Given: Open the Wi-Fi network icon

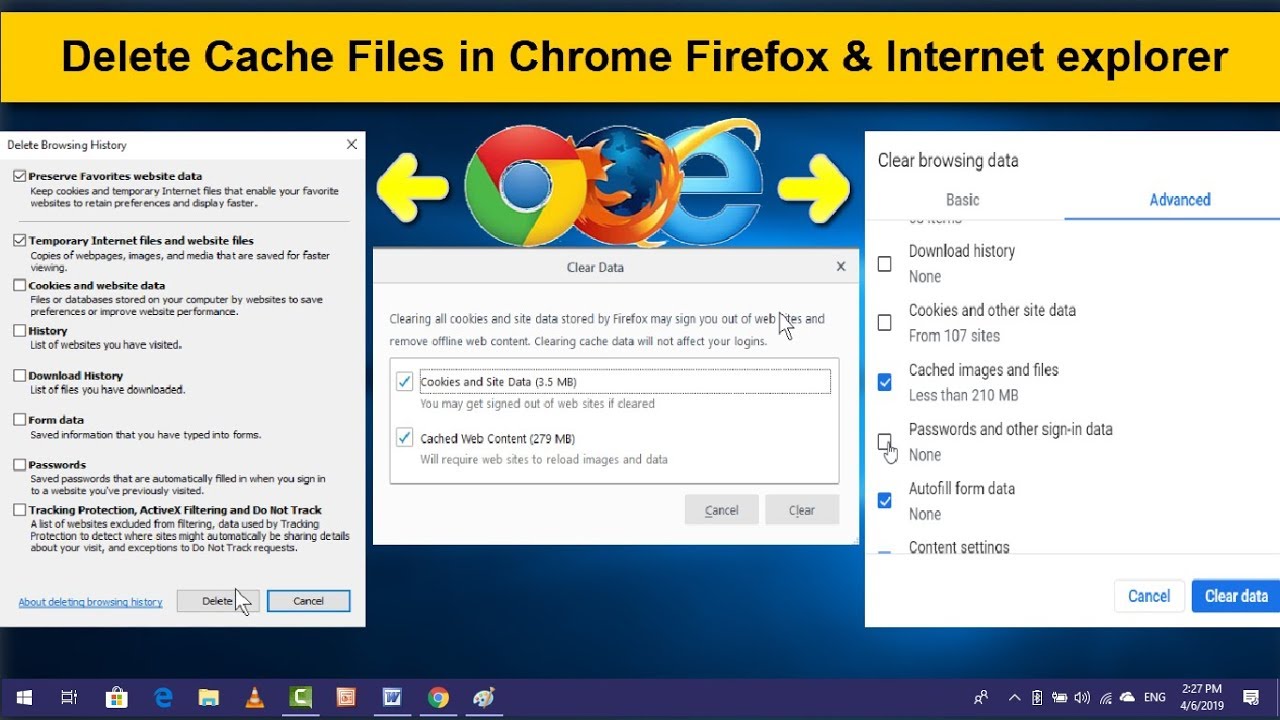Looking at the screenshot, I should 1106,697.
